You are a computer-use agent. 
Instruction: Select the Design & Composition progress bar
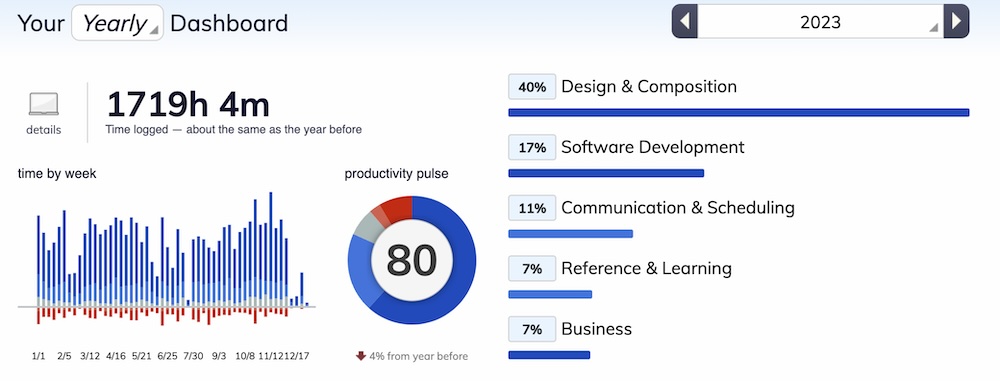[739, 113]
